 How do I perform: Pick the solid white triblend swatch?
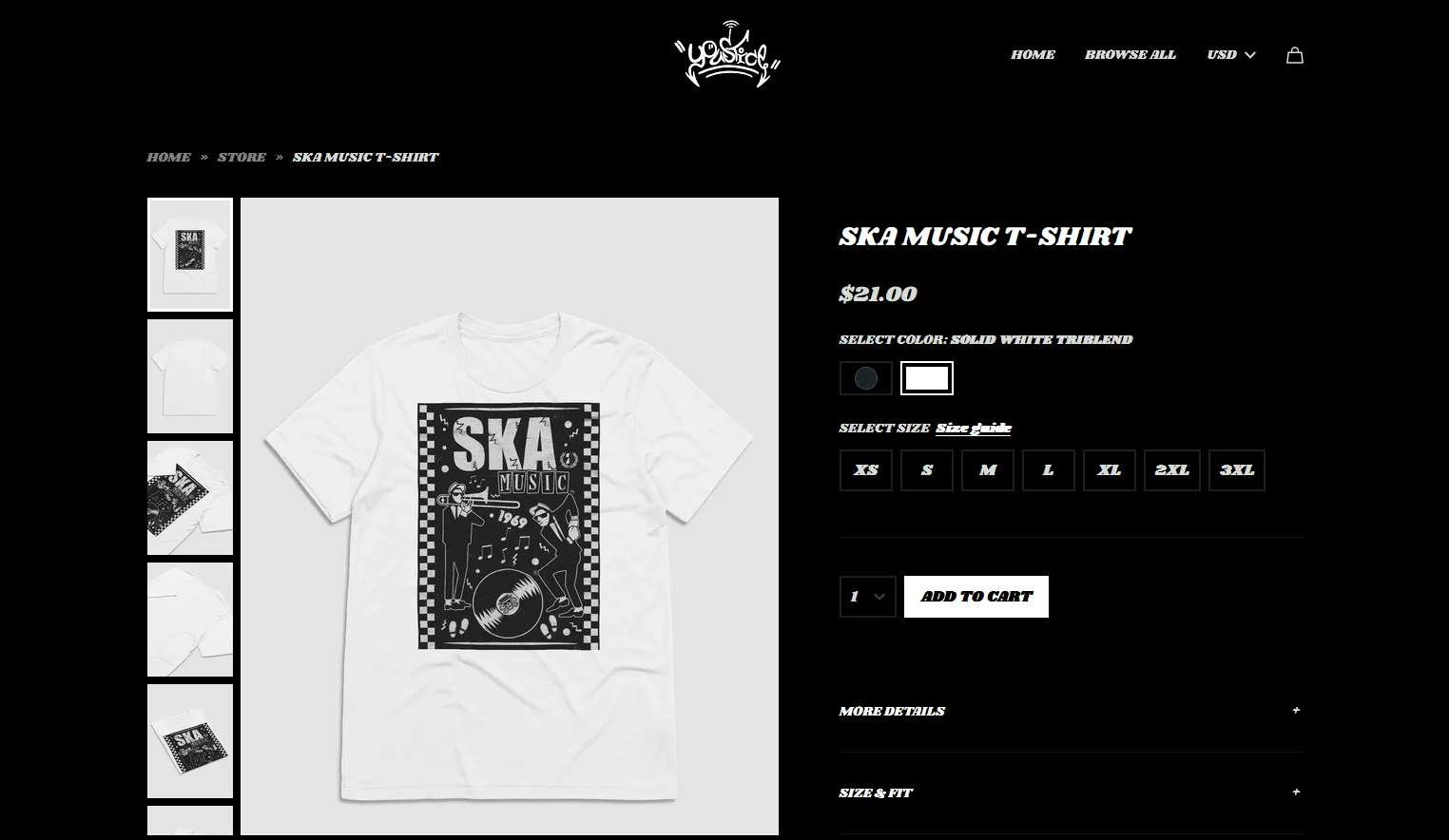tap(927, 378)
